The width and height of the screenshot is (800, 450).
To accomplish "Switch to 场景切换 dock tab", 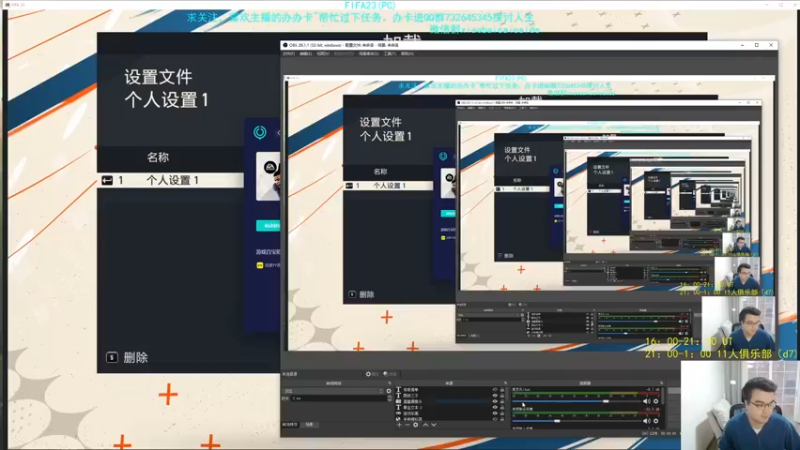I will (x=290, y=424).
